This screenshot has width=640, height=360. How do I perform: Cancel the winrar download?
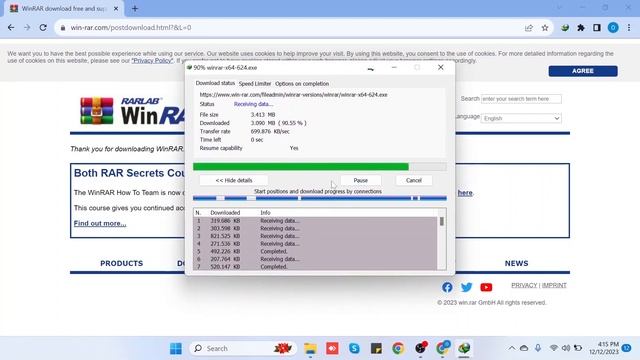(x=413, y=180)
